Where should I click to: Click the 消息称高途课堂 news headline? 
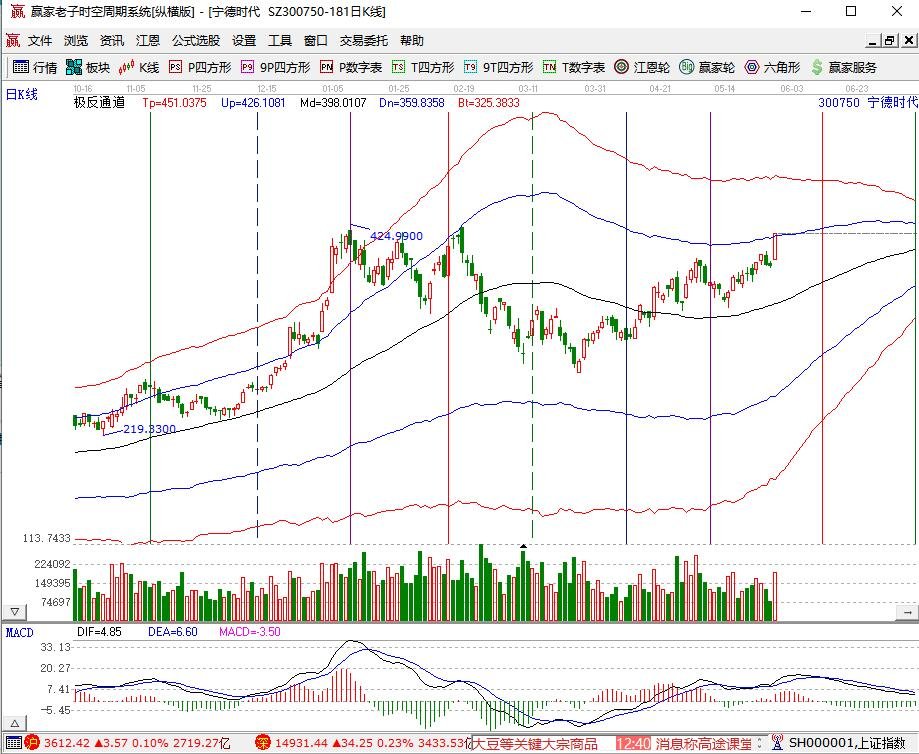coord(703,743)
